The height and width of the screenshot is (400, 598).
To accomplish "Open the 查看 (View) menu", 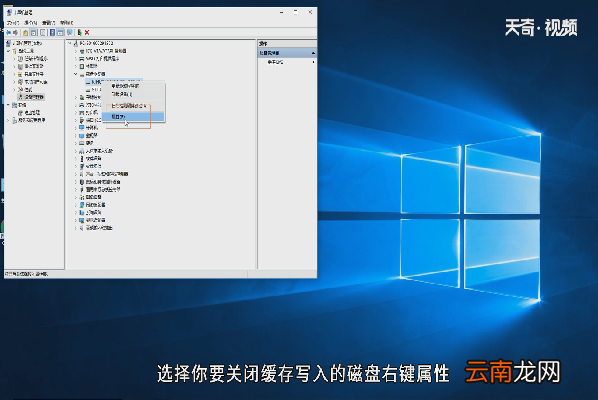I will [49, 23].
